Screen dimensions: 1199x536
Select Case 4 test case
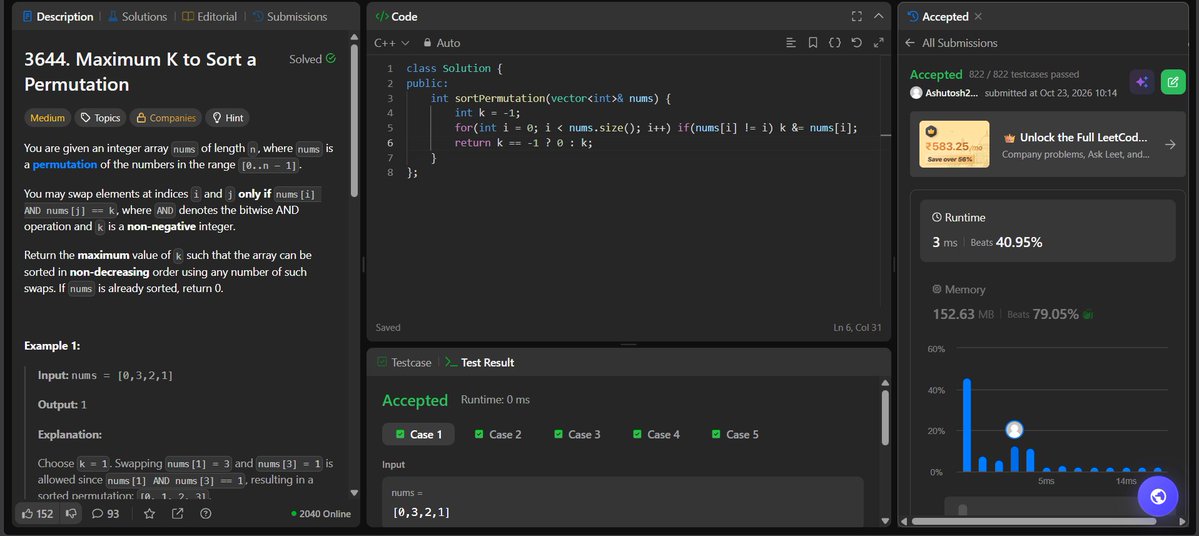(x=656, y=434)
